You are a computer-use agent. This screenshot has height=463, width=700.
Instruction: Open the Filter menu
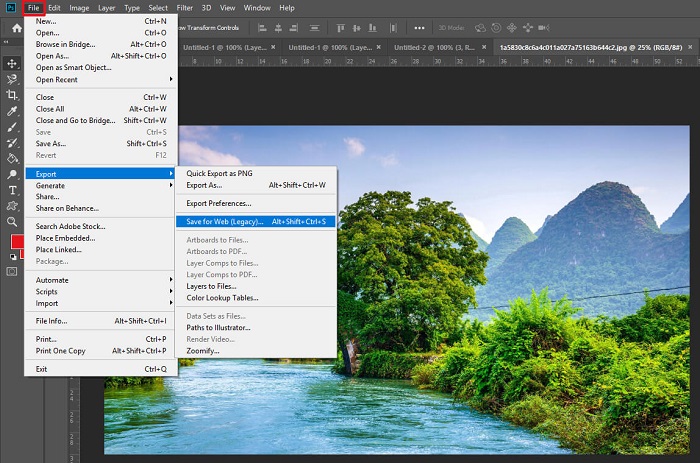pos(184,8)
